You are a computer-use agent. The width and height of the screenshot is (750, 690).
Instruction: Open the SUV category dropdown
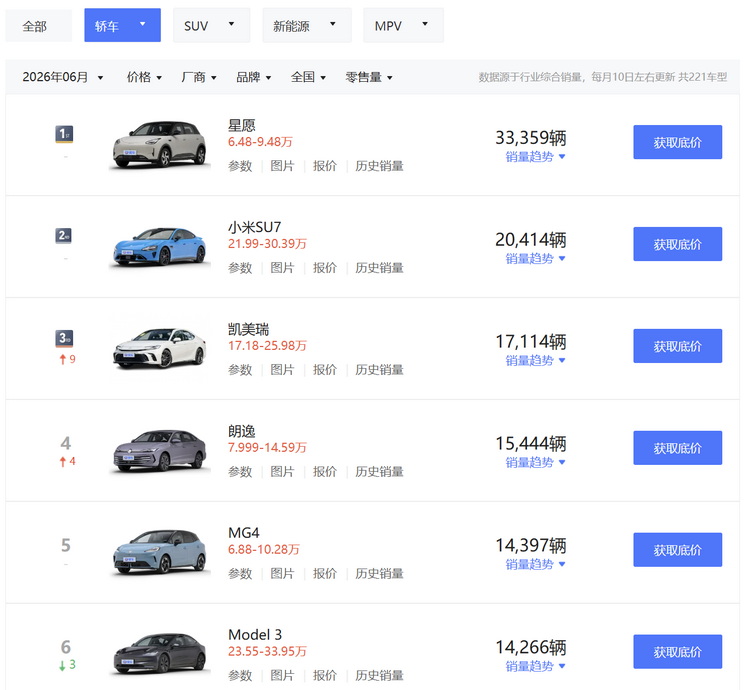point(211,25)
